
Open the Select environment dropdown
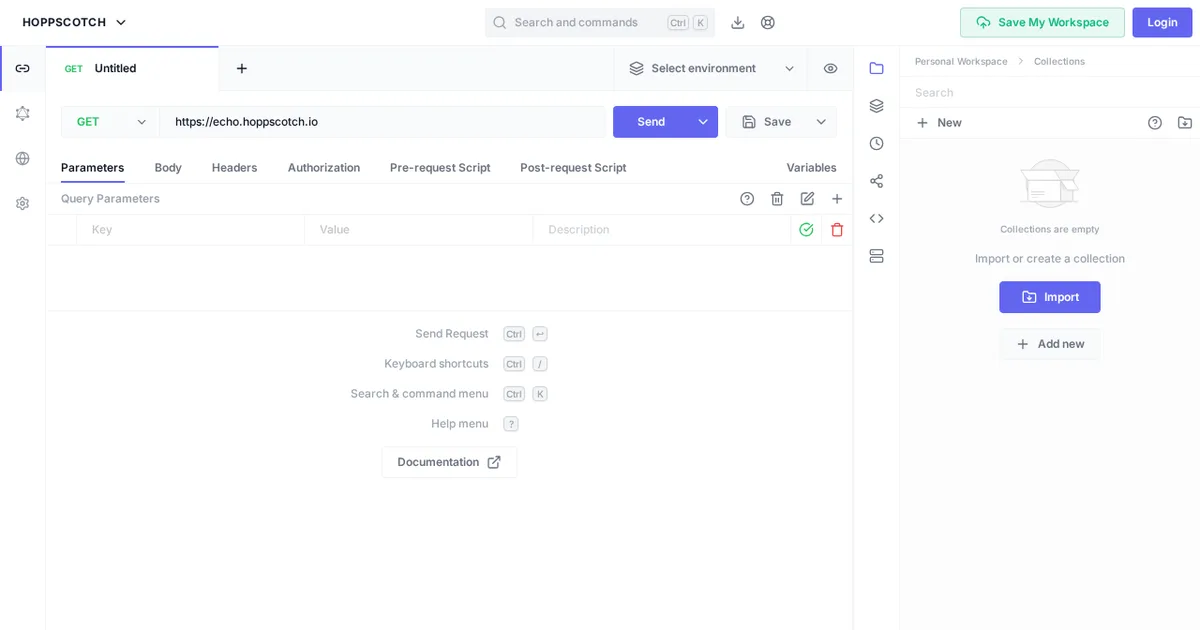tap(711, 68)
